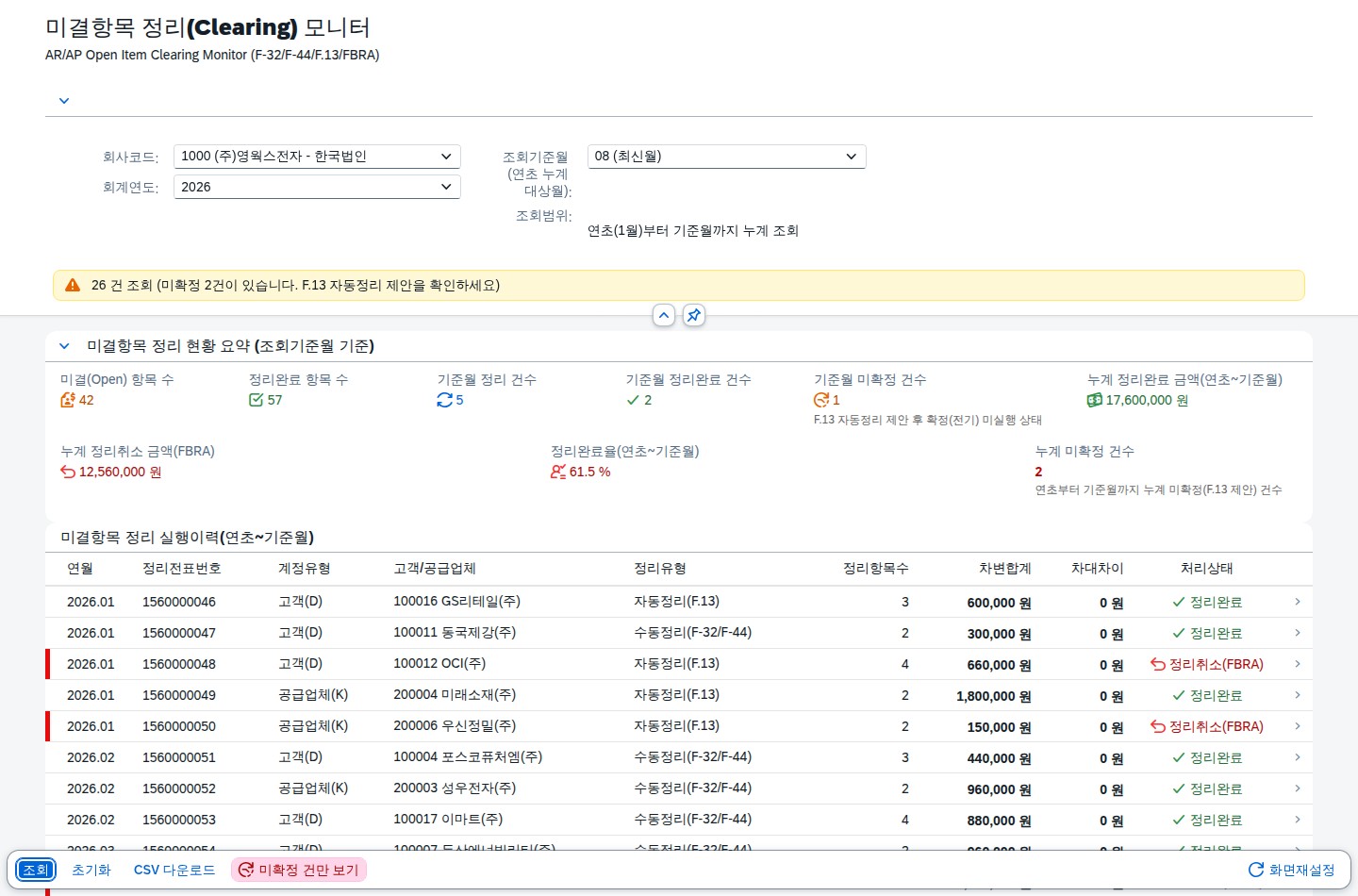Click the 초기화 reset button
This screenshot has width=1358, height=896.
click(x=91, y=870)
